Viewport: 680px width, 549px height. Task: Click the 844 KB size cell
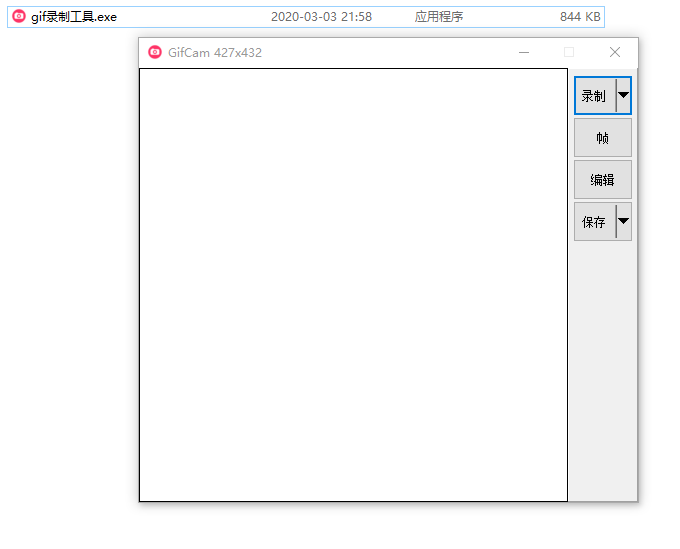[580, 17]
